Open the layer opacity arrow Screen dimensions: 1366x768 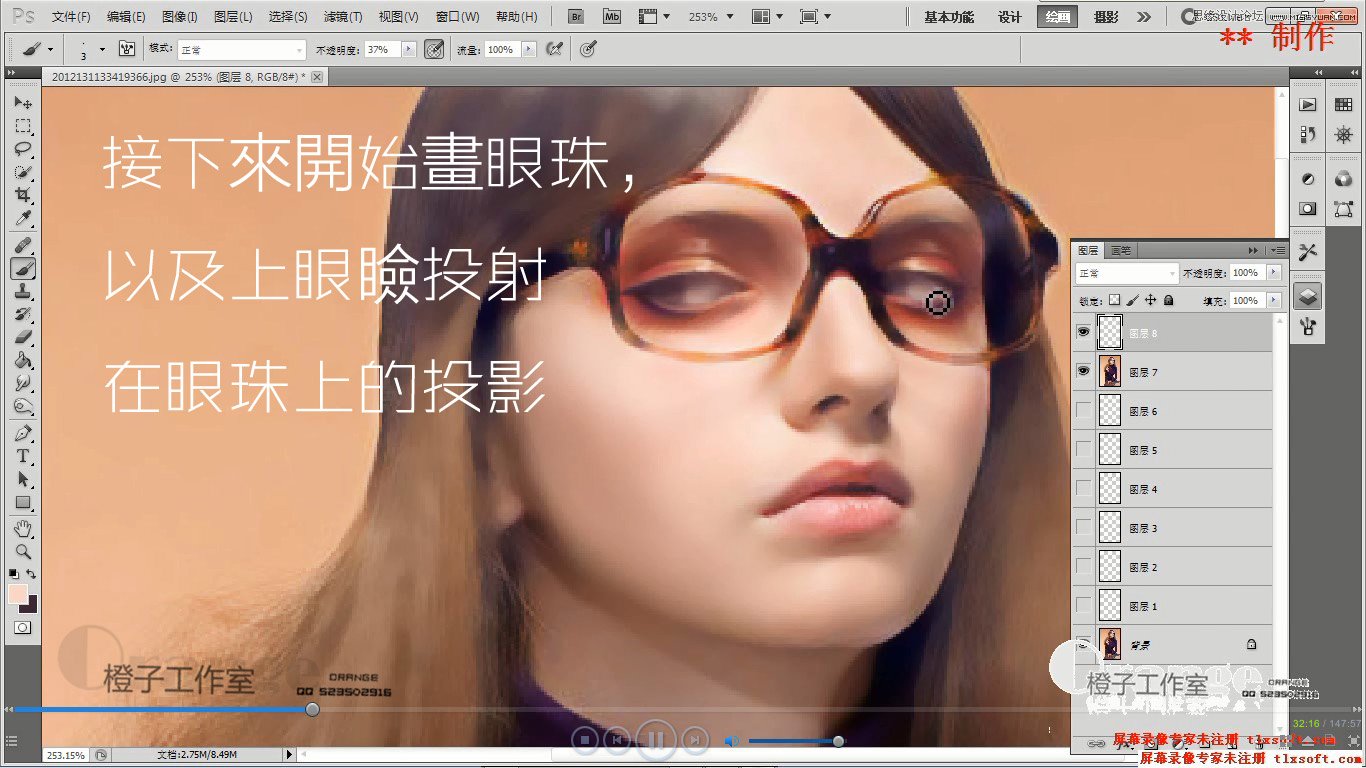(x=1274, y=273)
